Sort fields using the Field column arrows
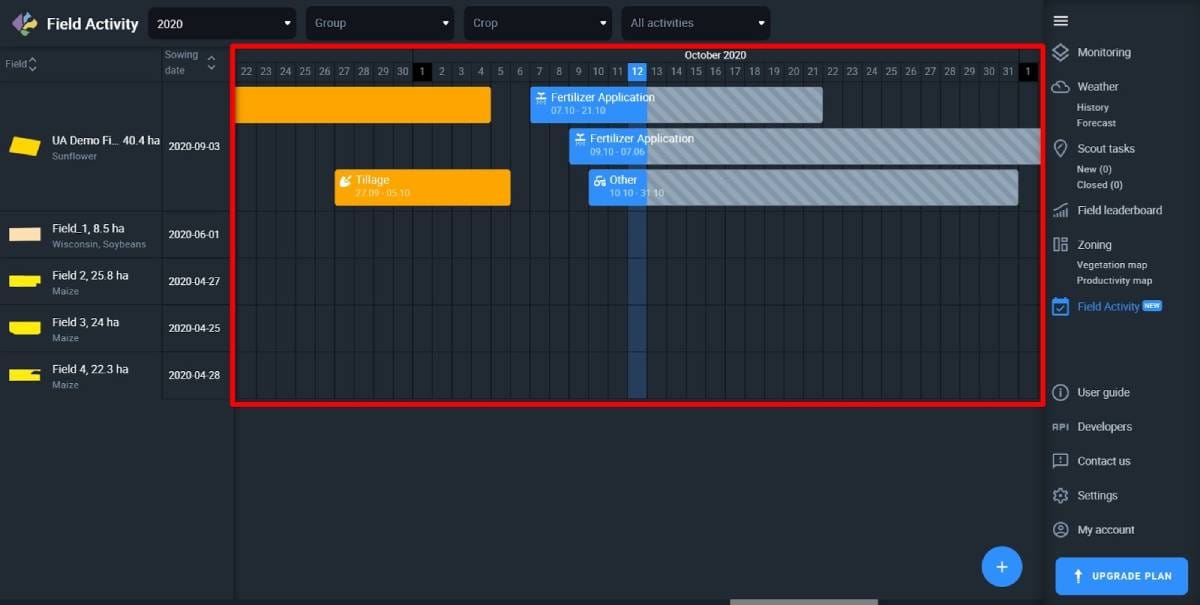 point(35,63)
